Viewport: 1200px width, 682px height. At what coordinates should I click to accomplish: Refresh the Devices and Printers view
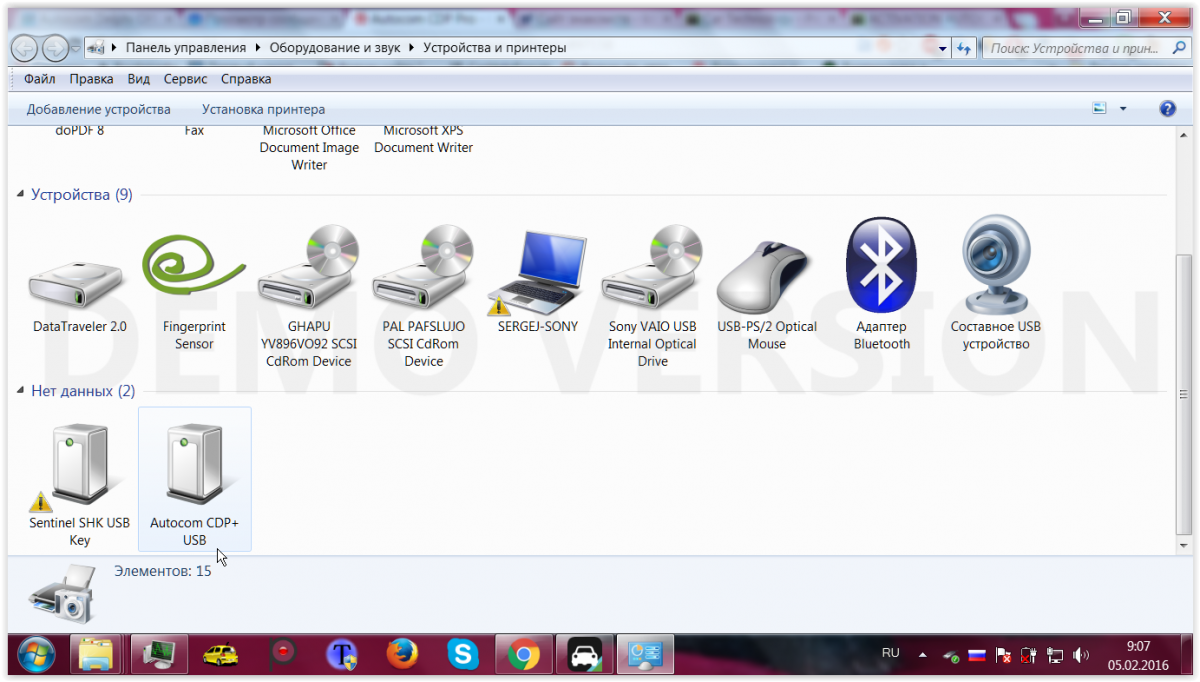click(x=964, y=48)
